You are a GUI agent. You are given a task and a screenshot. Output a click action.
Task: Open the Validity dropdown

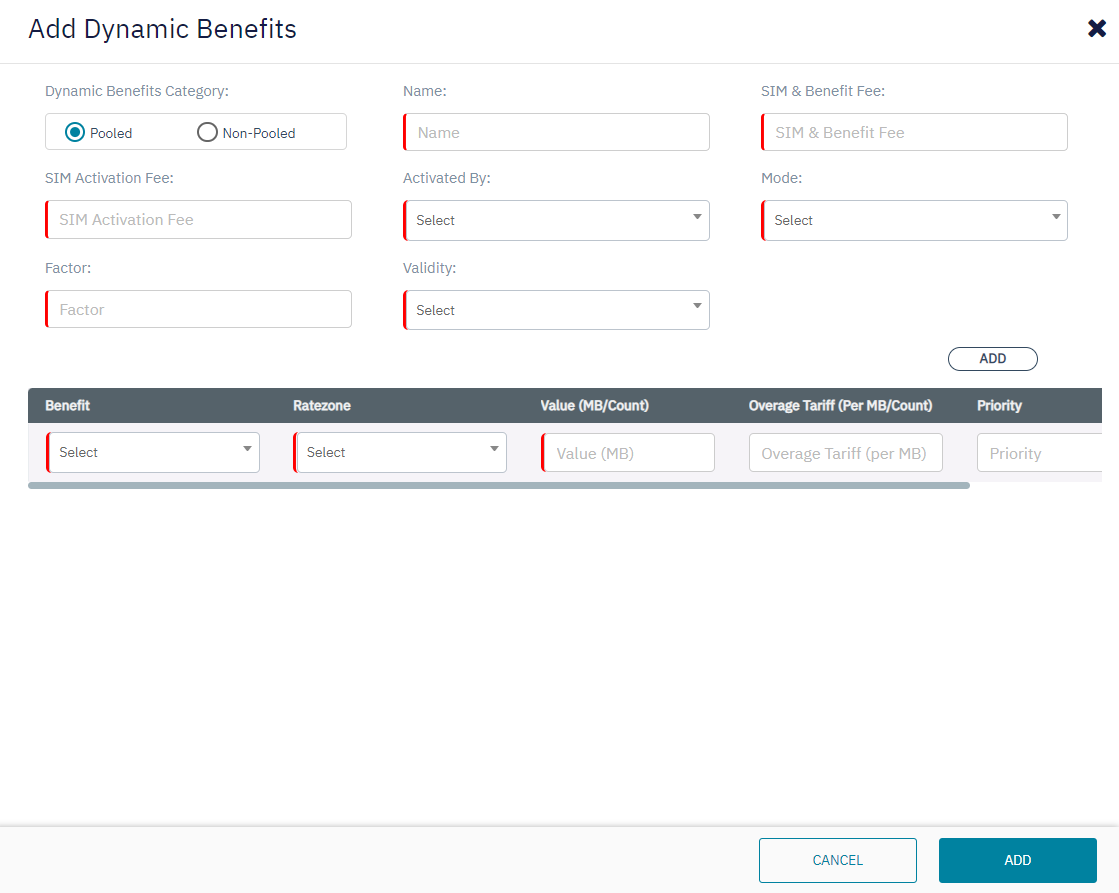[556, 310]
